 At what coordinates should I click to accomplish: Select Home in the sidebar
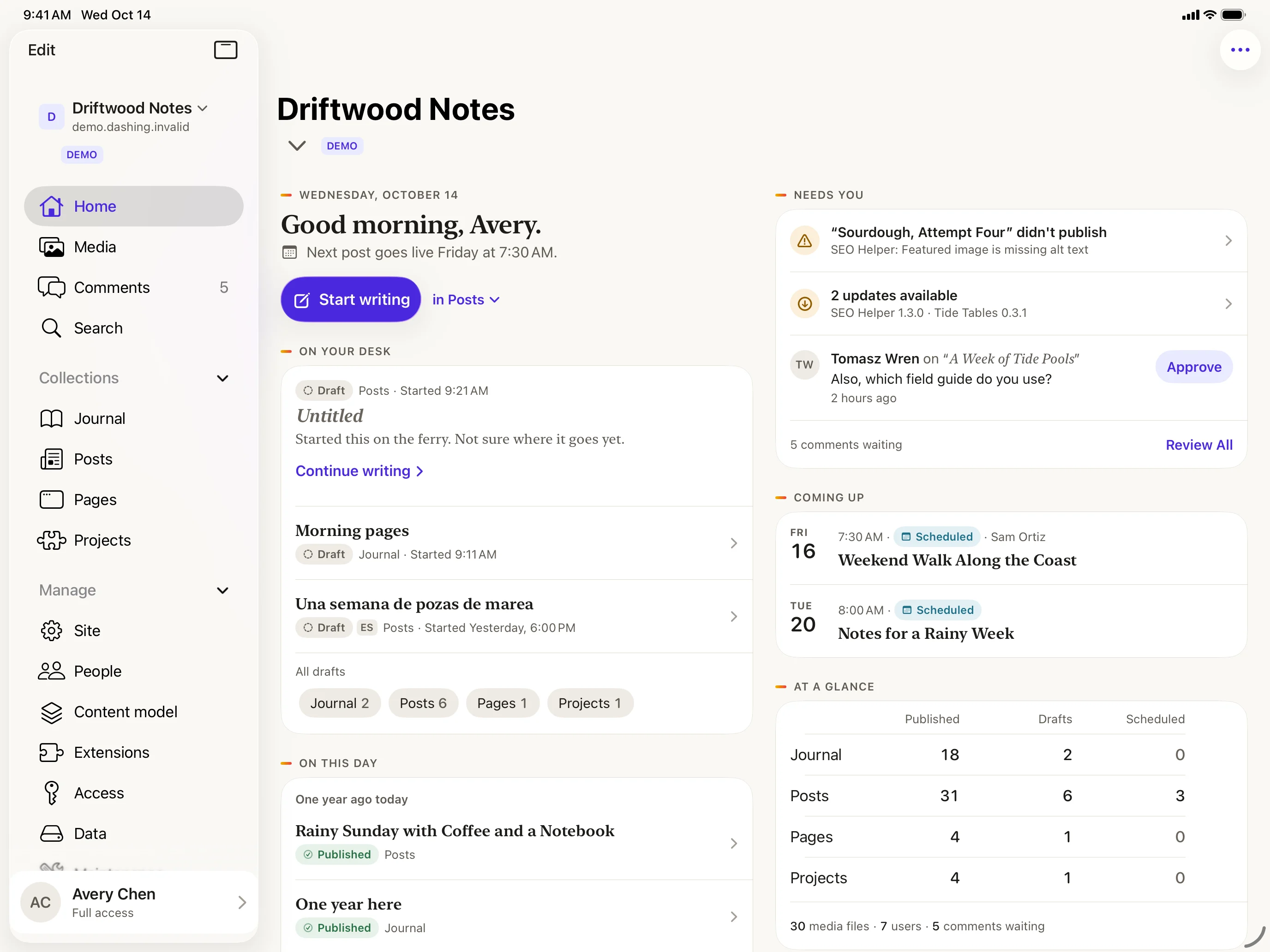(x=134, y=206)
